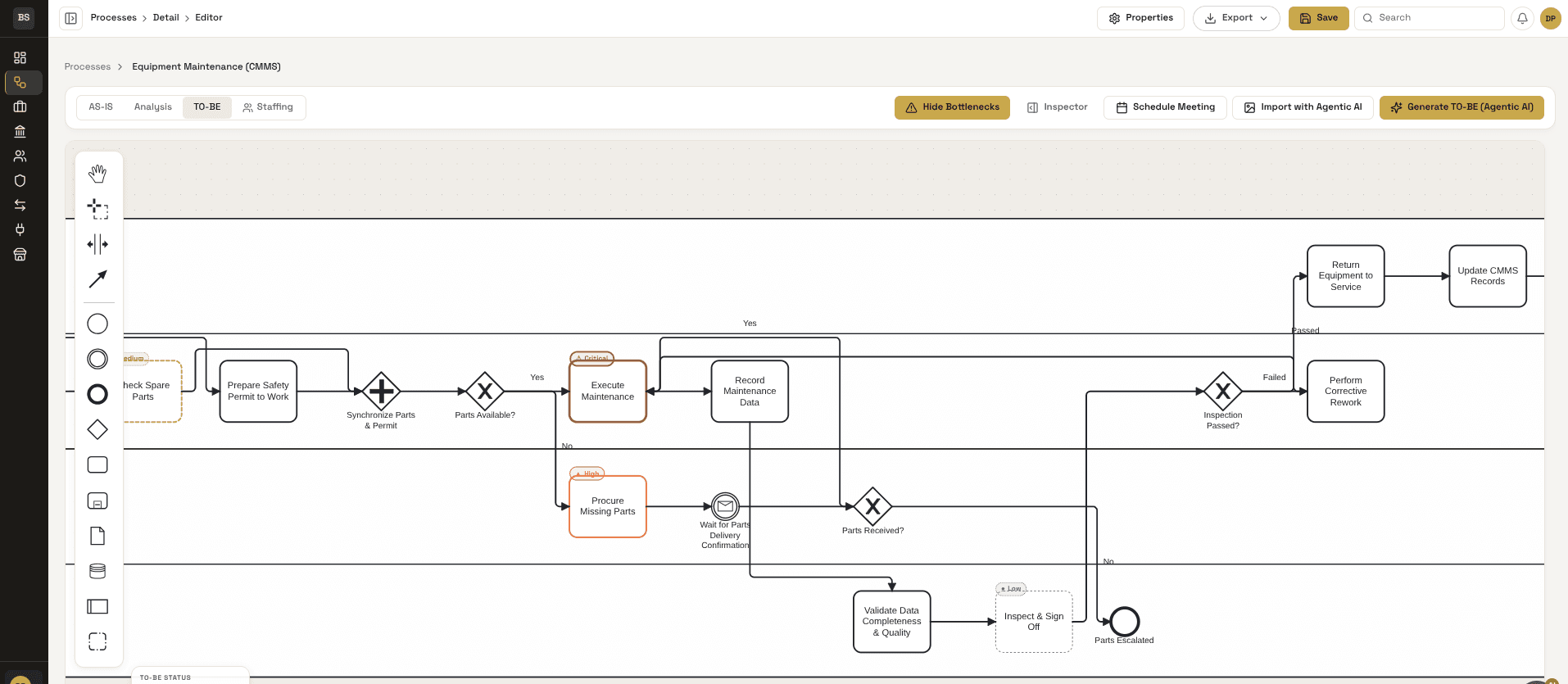Open the DP user avatar menu
Screen dimensions: 1568x684
point(1550,18)
